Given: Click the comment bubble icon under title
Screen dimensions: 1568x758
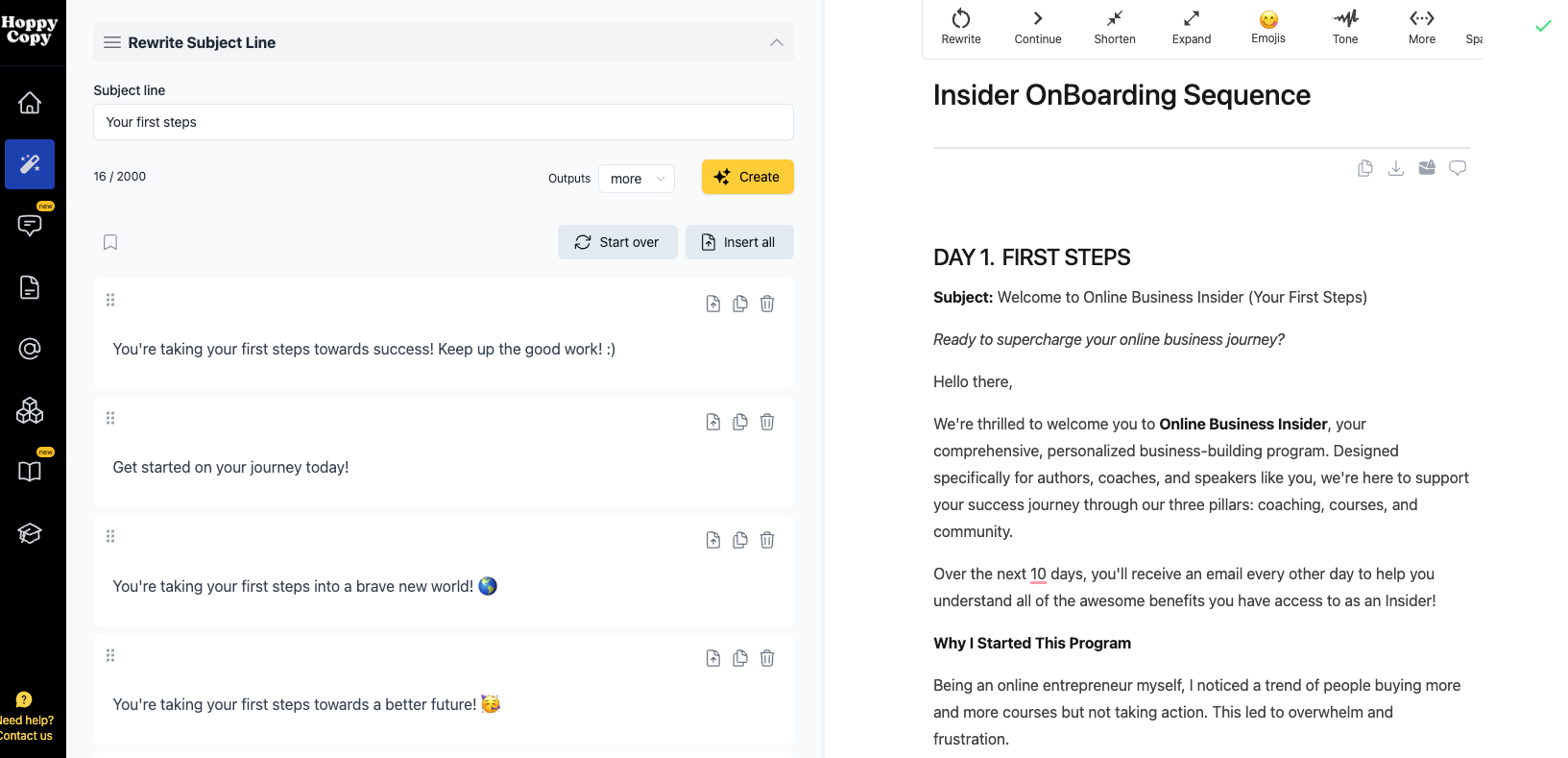Looking at the screenshot, I should 1458,168.
